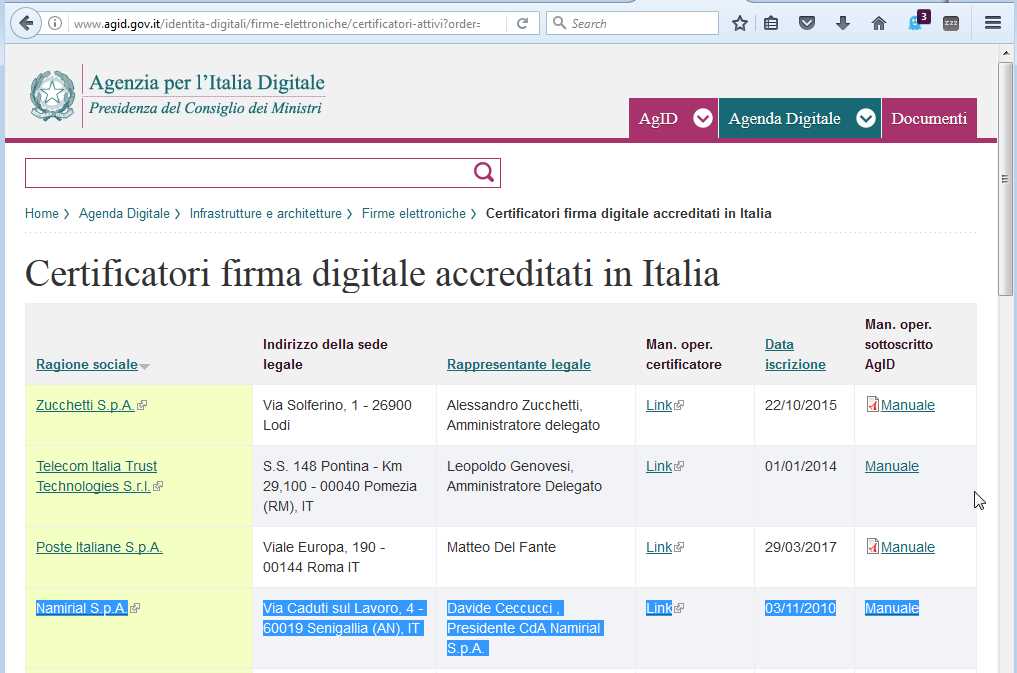1017x673 pixels.
Task: Click the Agenzia per l'Italia Digitale title
Action: (206, 82)
